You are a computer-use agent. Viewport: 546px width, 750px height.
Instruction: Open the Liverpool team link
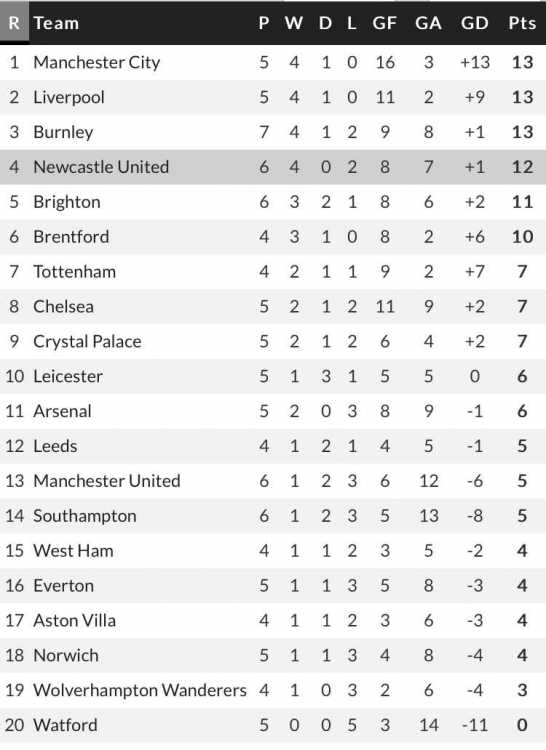(x=69, y=98)
